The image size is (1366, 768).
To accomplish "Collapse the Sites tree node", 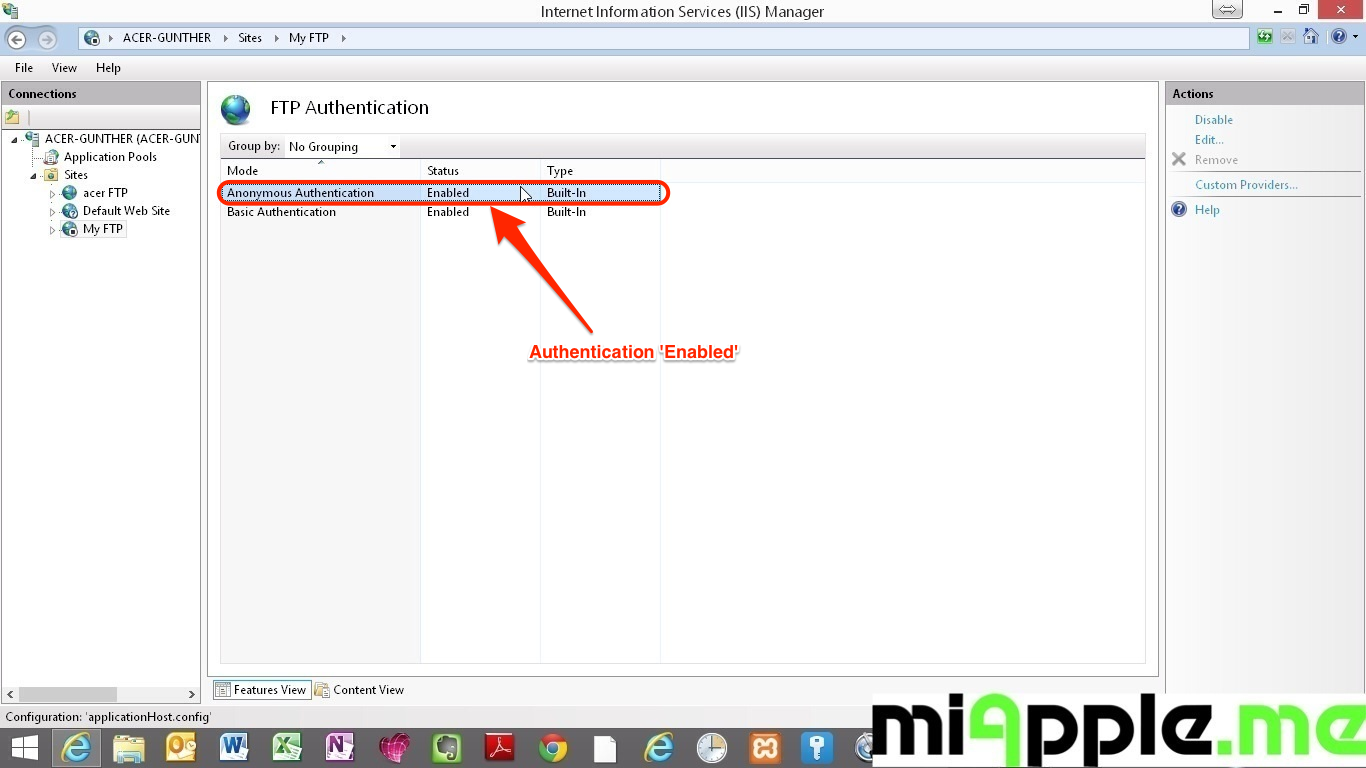I will tap(33, 176).
